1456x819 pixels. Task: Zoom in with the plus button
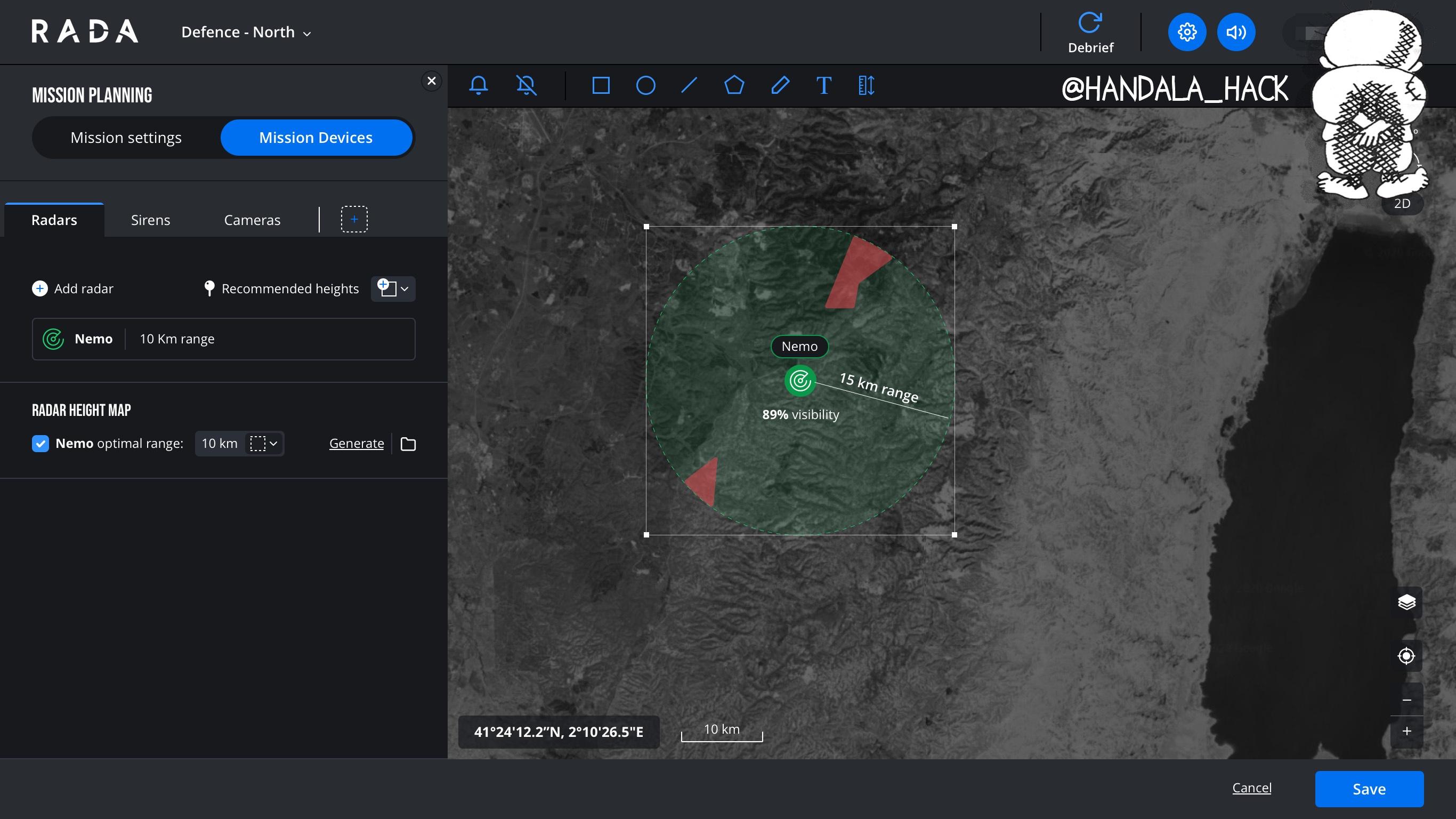[x=1406, y=732]
